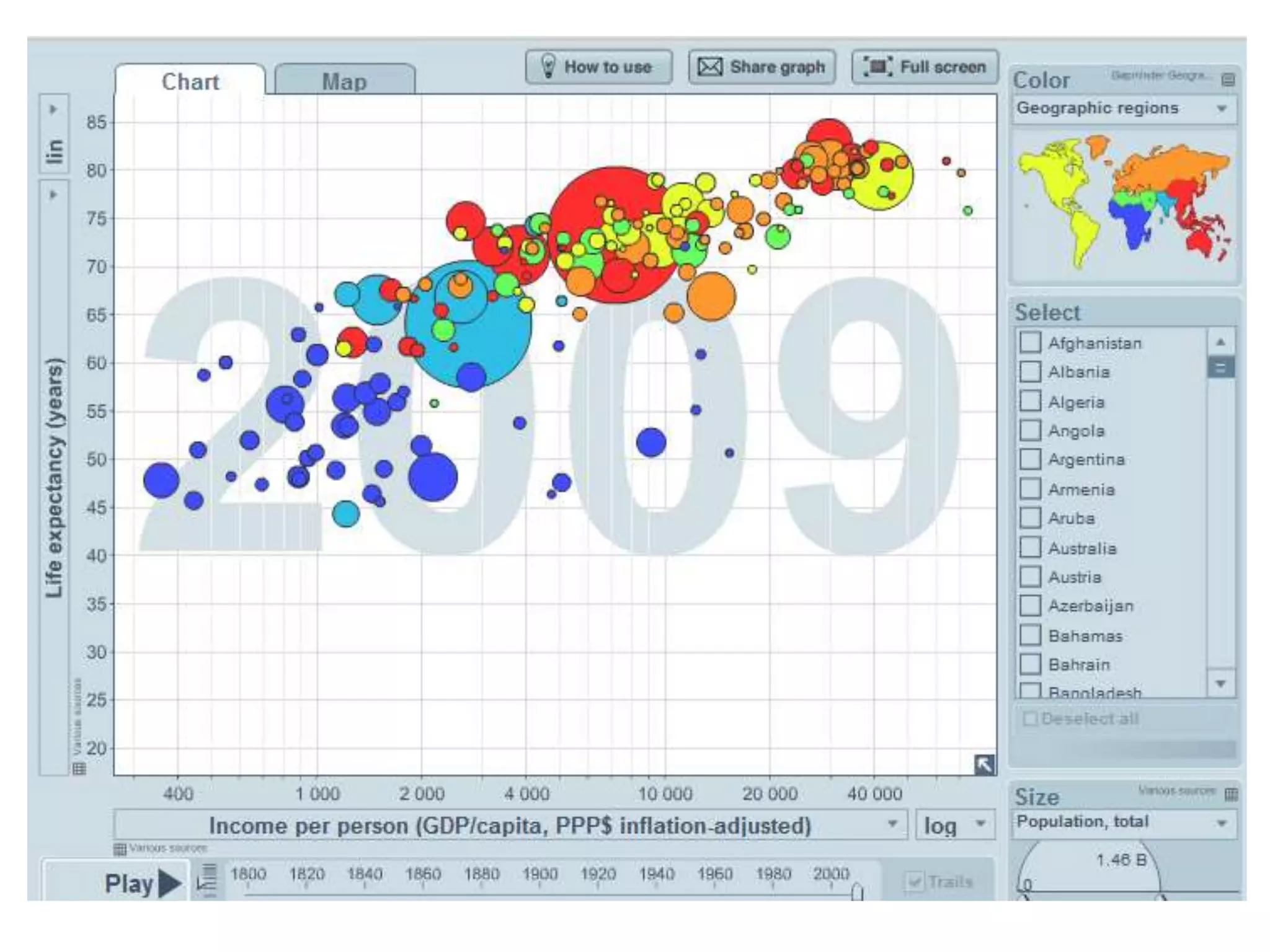Screen dimensions: 1270x952
Task: Open the Geographic regions color dropdown
Action: [x=1221, y=109]
